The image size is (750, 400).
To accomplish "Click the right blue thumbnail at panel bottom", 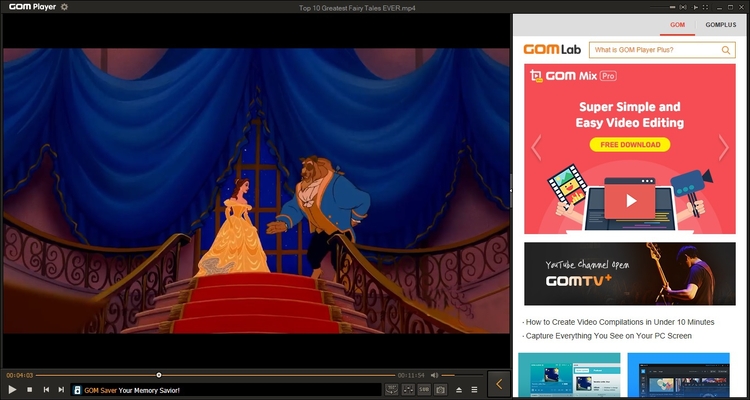I will click(x=679, y=375).
